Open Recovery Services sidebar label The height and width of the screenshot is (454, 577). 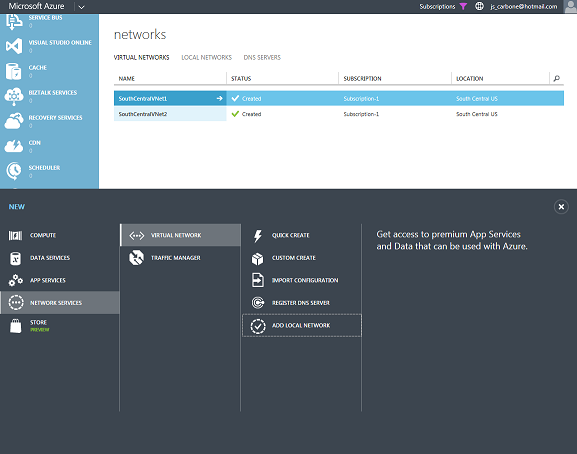click(56, 118)
